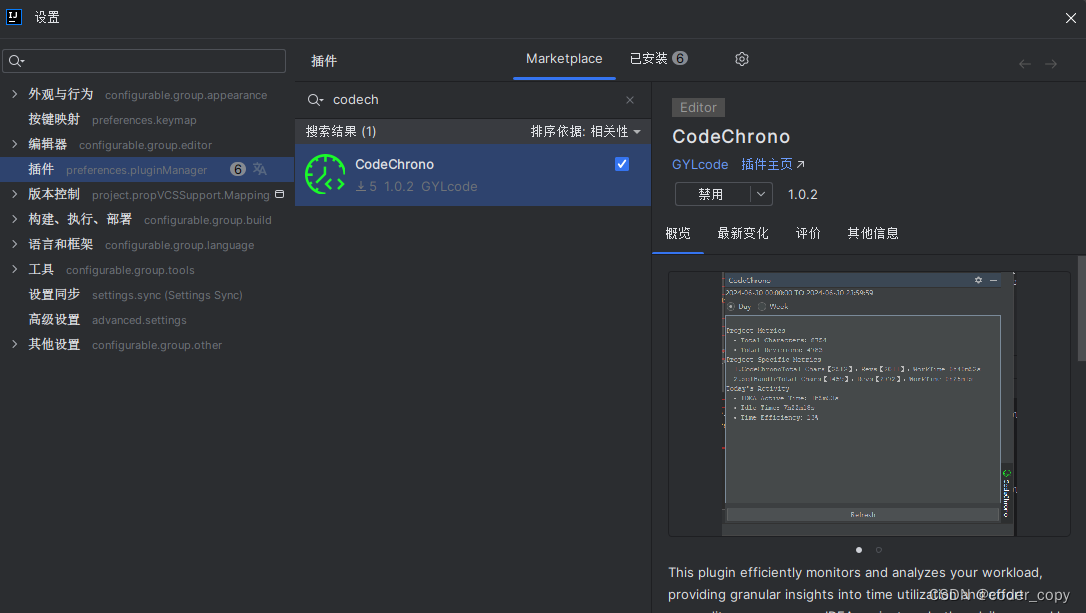Click the 6 badge on the 插件 row
Viewport: 1086px width, 613px height.
(238, 169)
